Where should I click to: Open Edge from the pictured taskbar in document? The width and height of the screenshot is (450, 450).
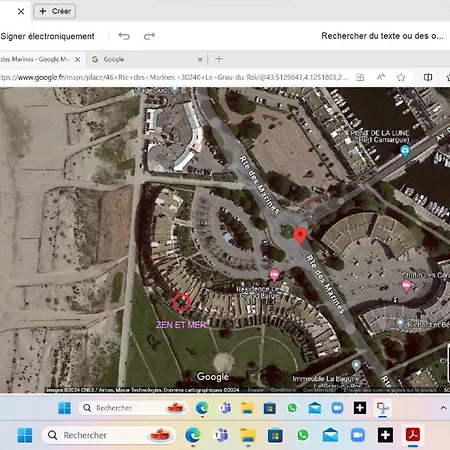tap(202, 408)
